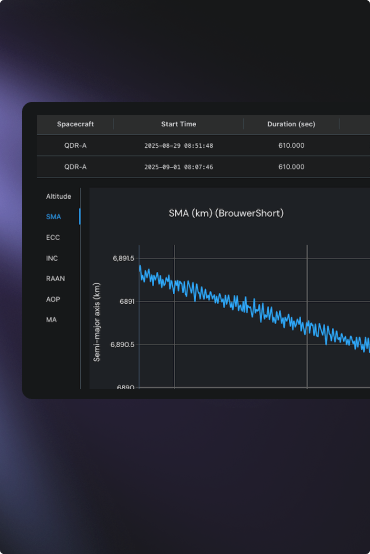Sort by Spacecraft column header

pyautogui.click(x=75, y=124)
